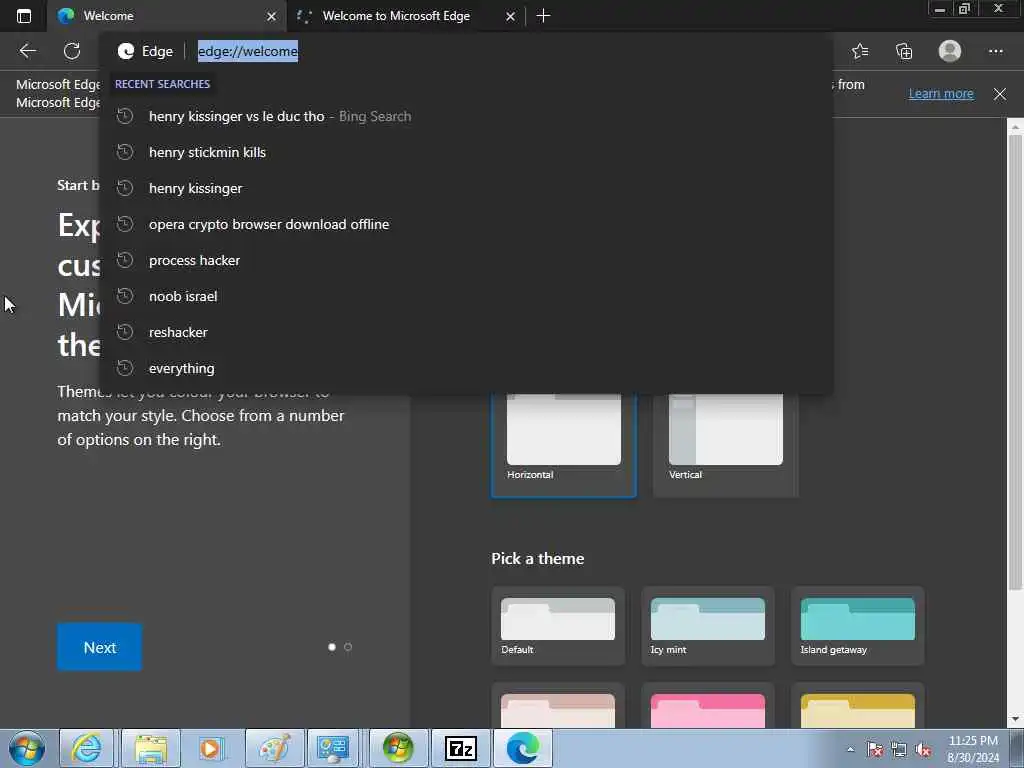The height and width of the screenshot is (768, 1024).
Task: Choose the everything recent search
Action: pos(466,368)
